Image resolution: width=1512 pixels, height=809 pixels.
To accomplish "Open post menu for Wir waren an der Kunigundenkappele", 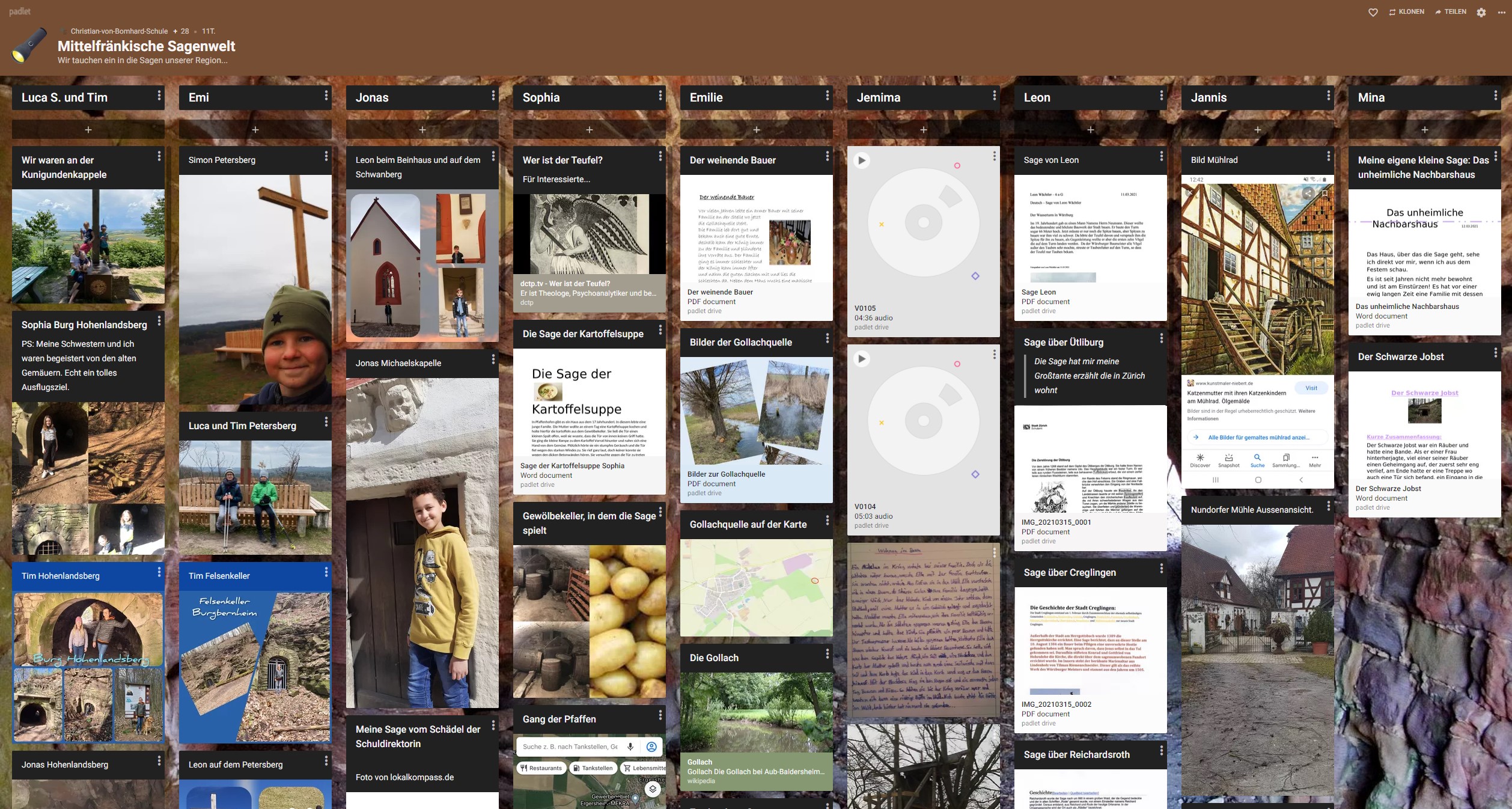I will pos(159,156).
